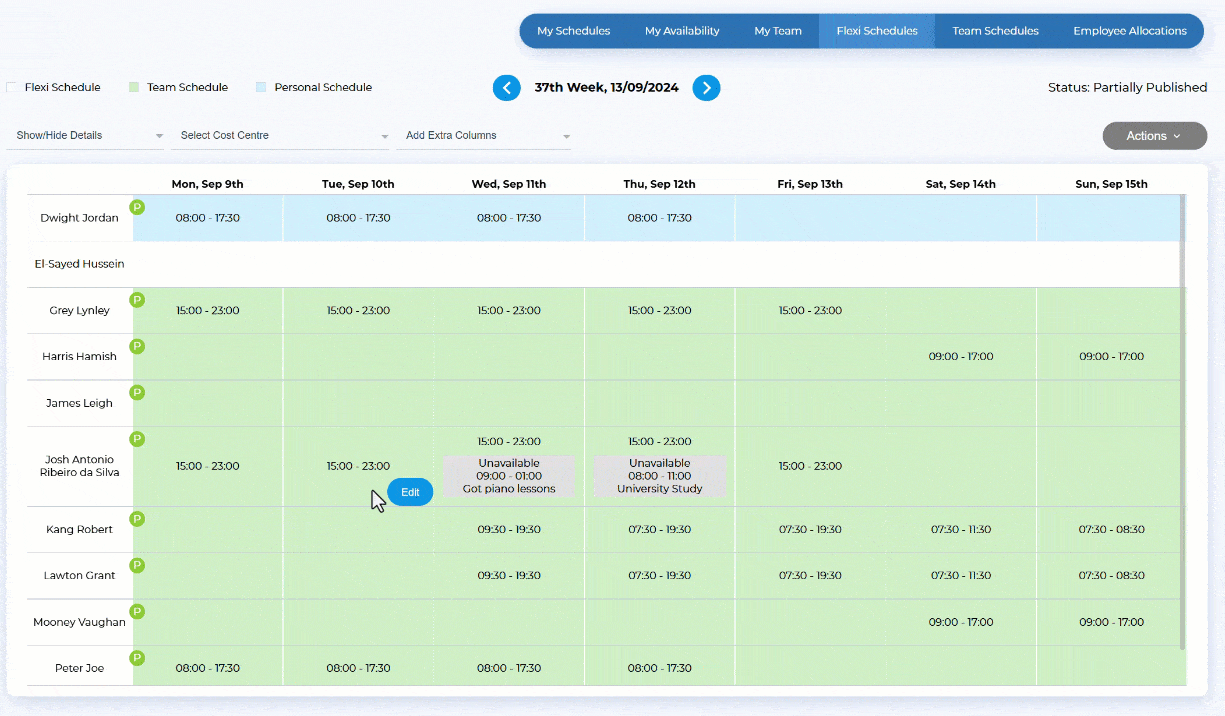Open the Employee Allocations tab

coord(1130,31)
